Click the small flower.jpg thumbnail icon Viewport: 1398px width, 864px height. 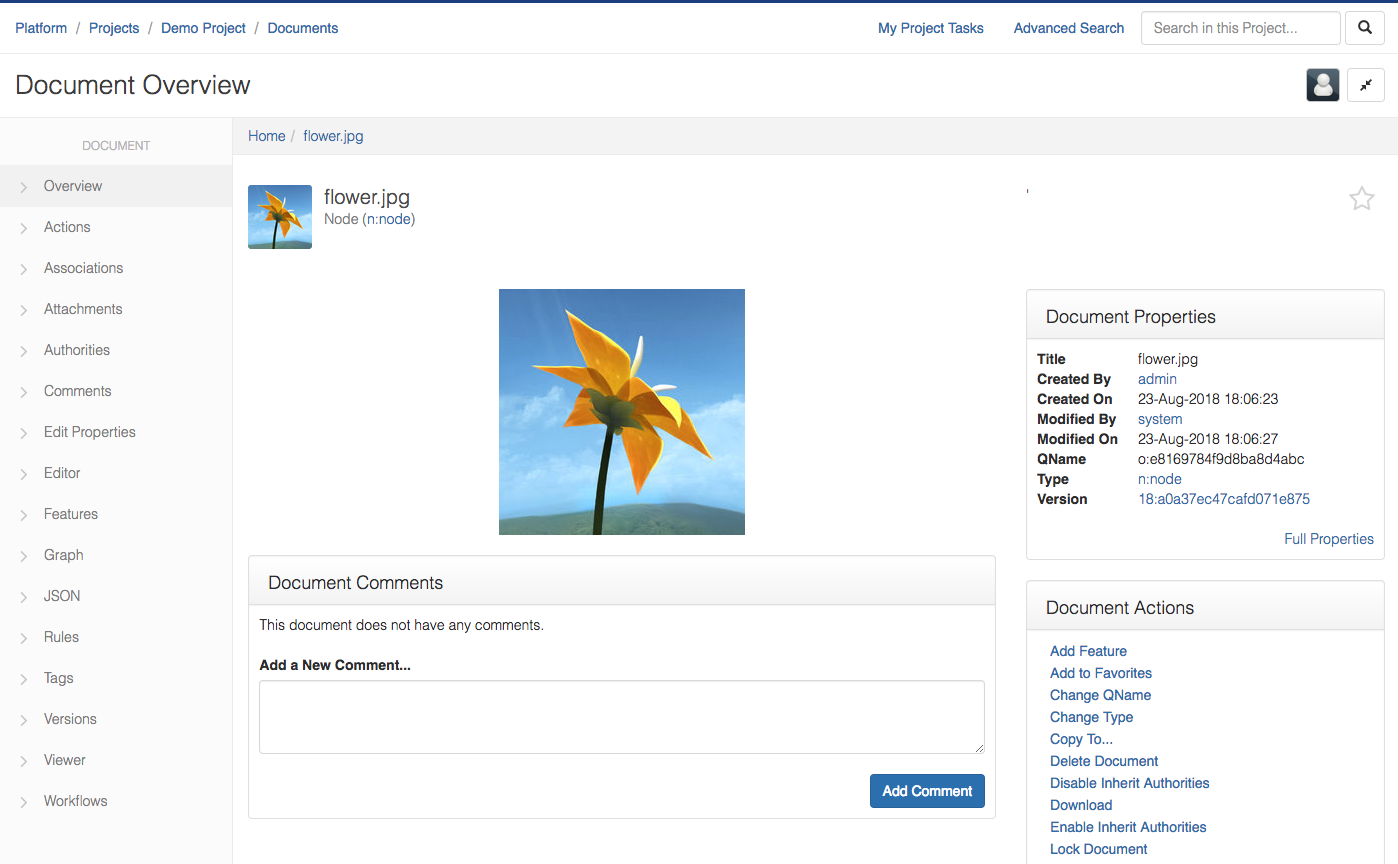coord(280,217)
